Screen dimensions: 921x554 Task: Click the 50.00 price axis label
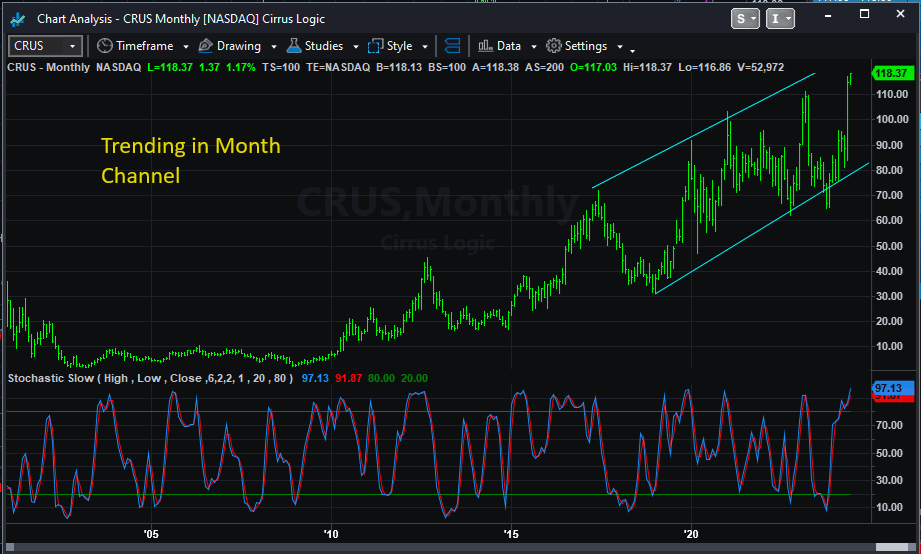[x=889, y=246]
